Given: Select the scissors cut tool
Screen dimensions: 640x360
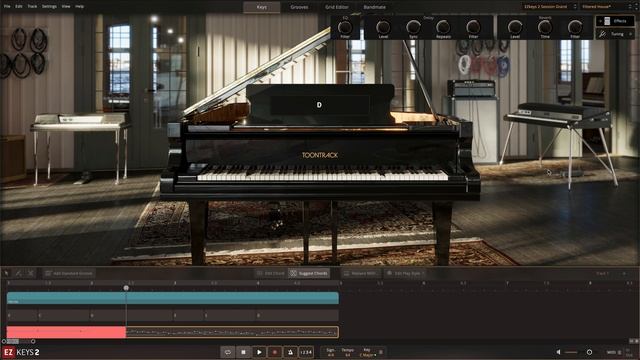Looking at the screenshot, I should (x=31, y=273).
